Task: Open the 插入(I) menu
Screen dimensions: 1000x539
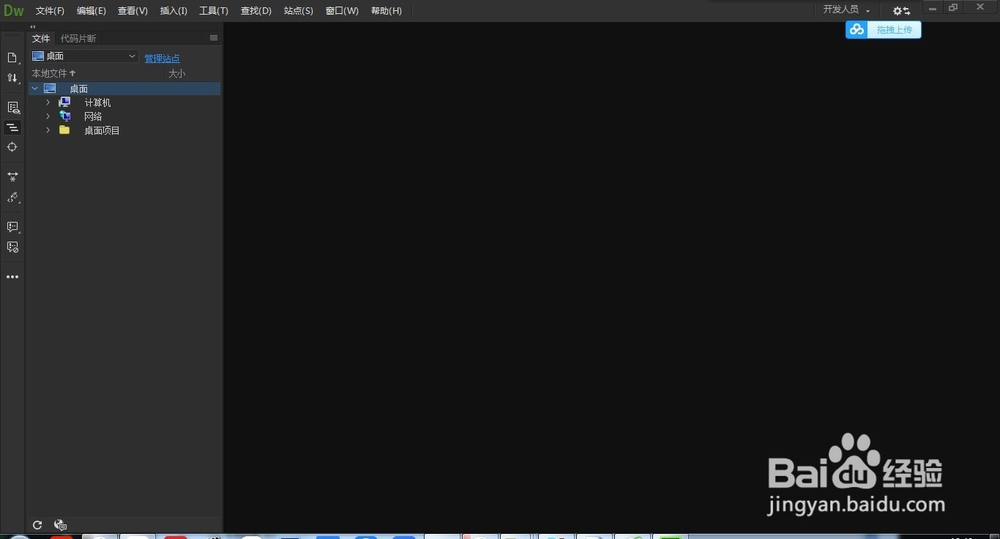Action: (173, 11)
